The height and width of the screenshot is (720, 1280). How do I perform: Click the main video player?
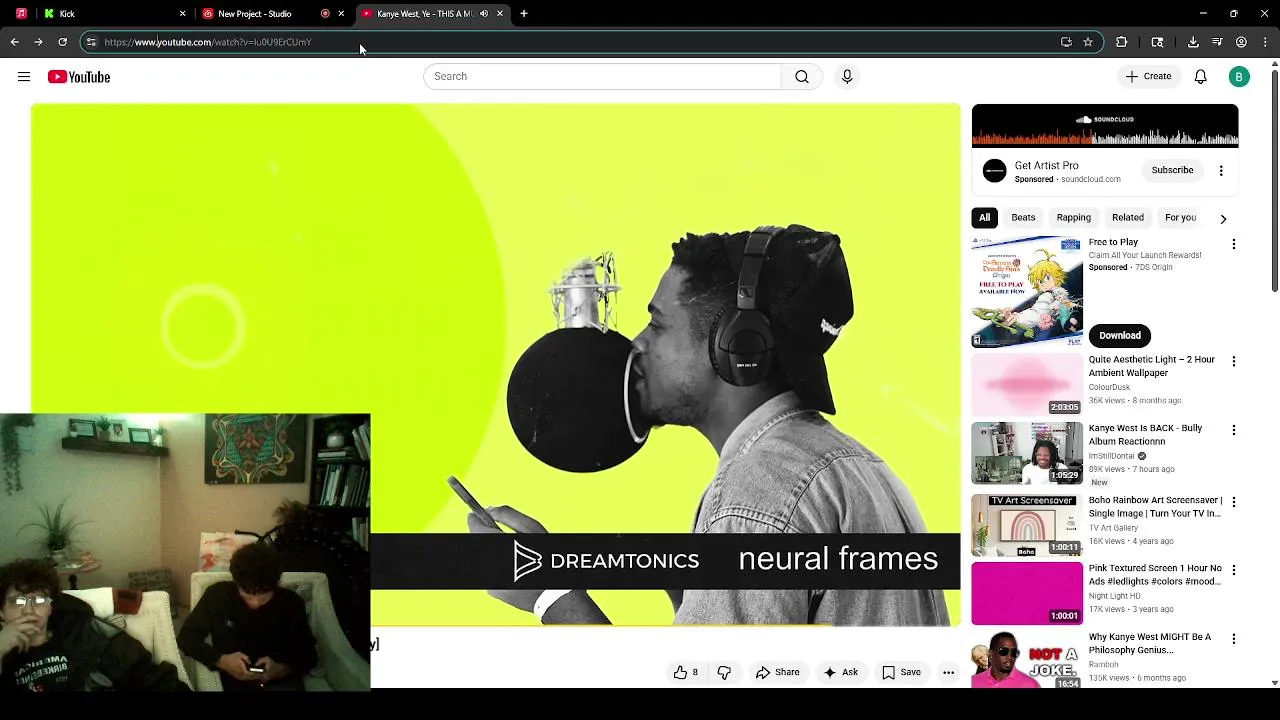[x=496, y=365]
